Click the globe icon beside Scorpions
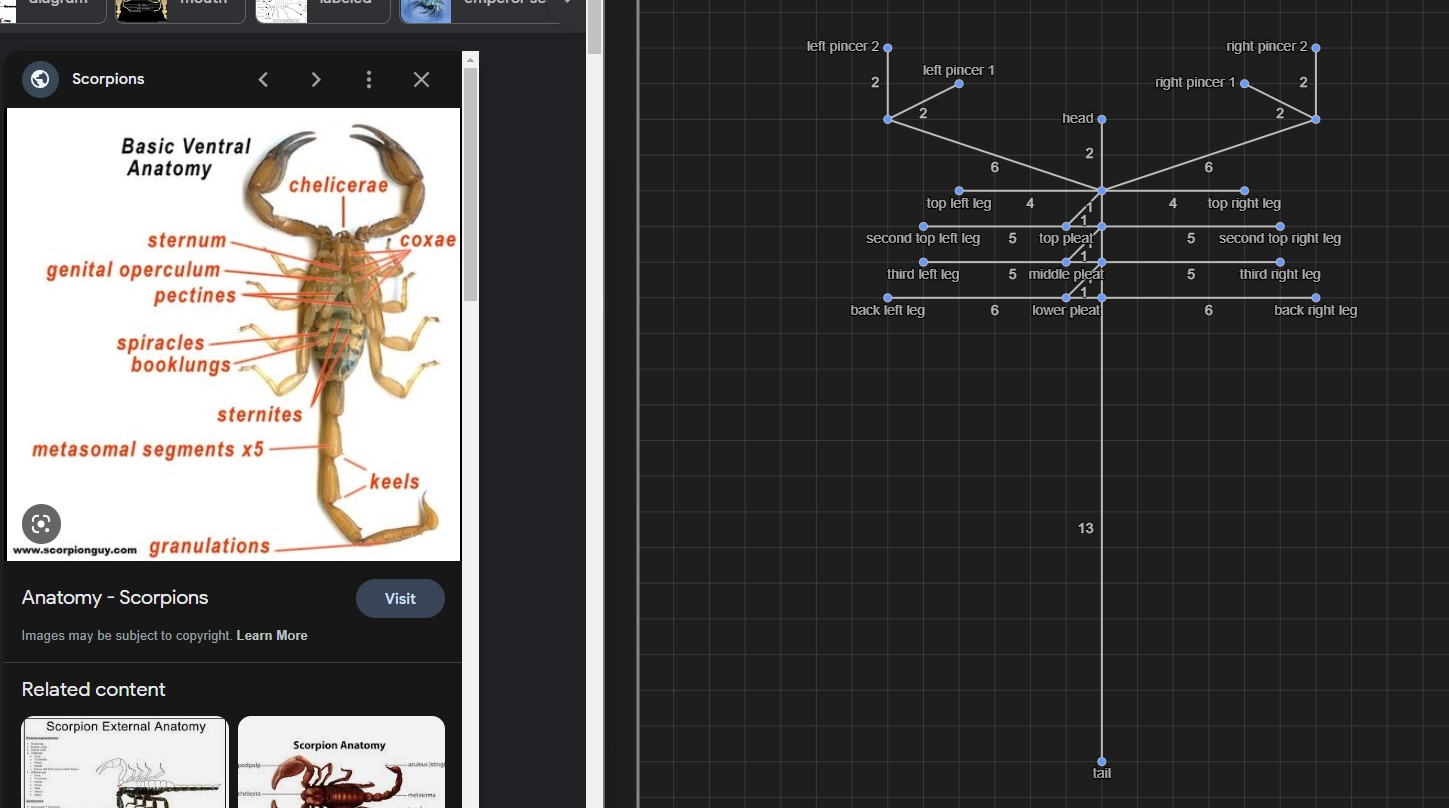1449x808 pixels. point(40,79)
